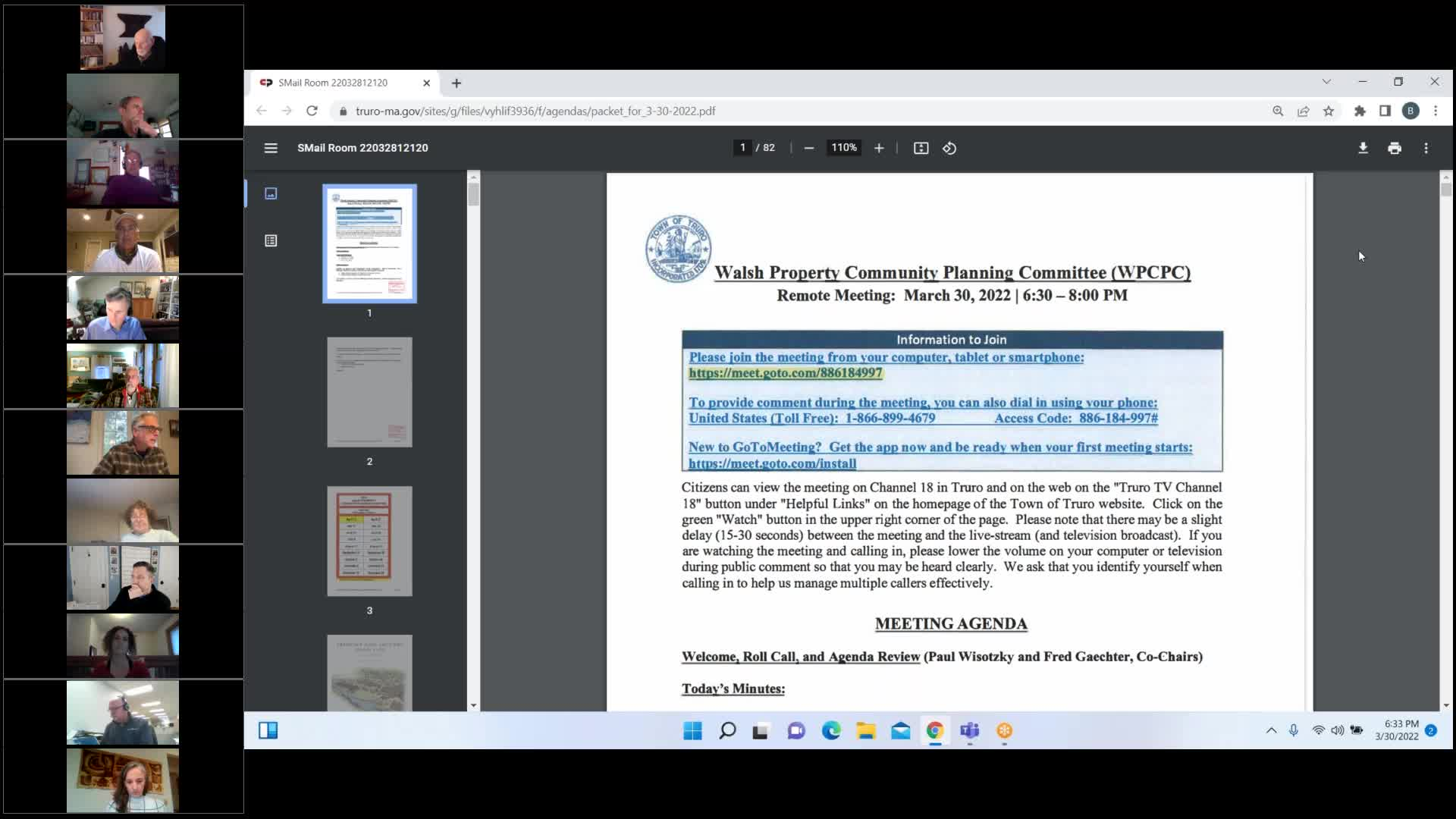Open the tab search chevron

[x=1327, y=81]
